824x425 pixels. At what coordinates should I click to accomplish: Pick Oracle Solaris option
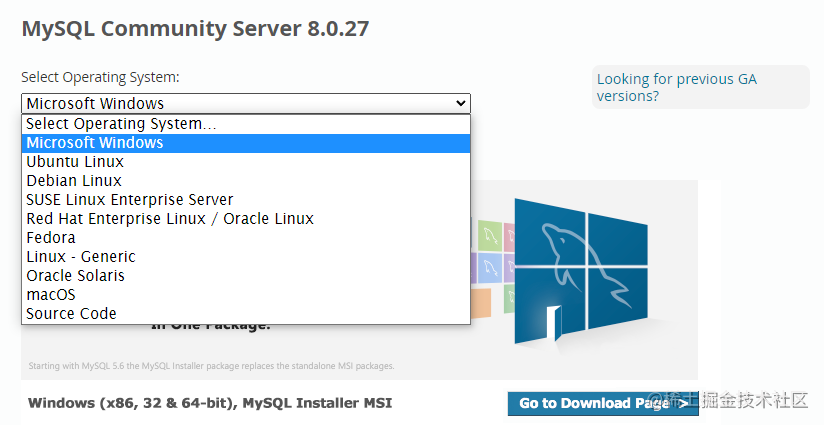coord(246,275)
